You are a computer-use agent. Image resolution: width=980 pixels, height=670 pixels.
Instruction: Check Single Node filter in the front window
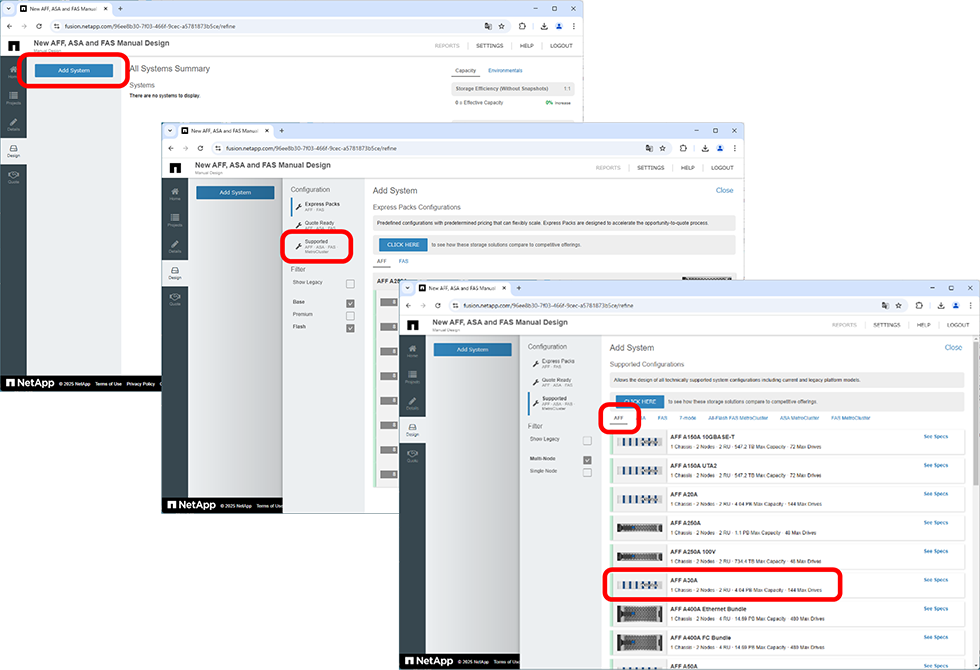coord(587,472)
